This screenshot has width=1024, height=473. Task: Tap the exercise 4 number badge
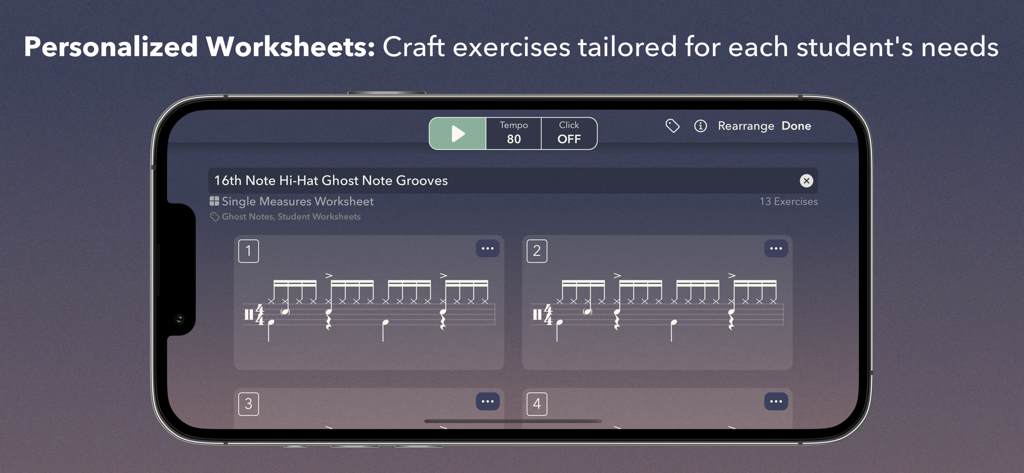click(537, 404)
